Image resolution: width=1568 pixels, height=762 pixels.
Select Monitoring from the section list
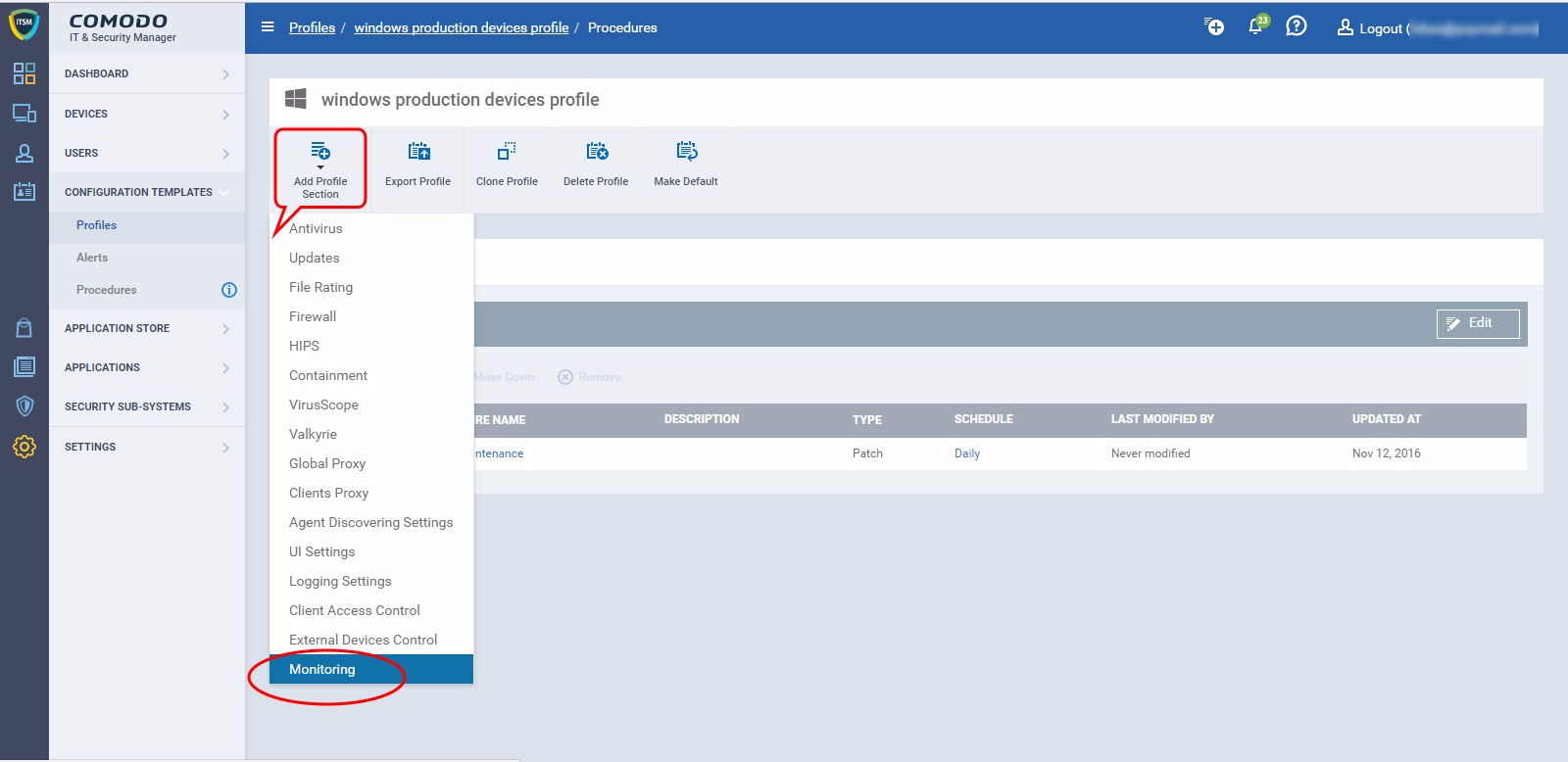click(371, 669)
